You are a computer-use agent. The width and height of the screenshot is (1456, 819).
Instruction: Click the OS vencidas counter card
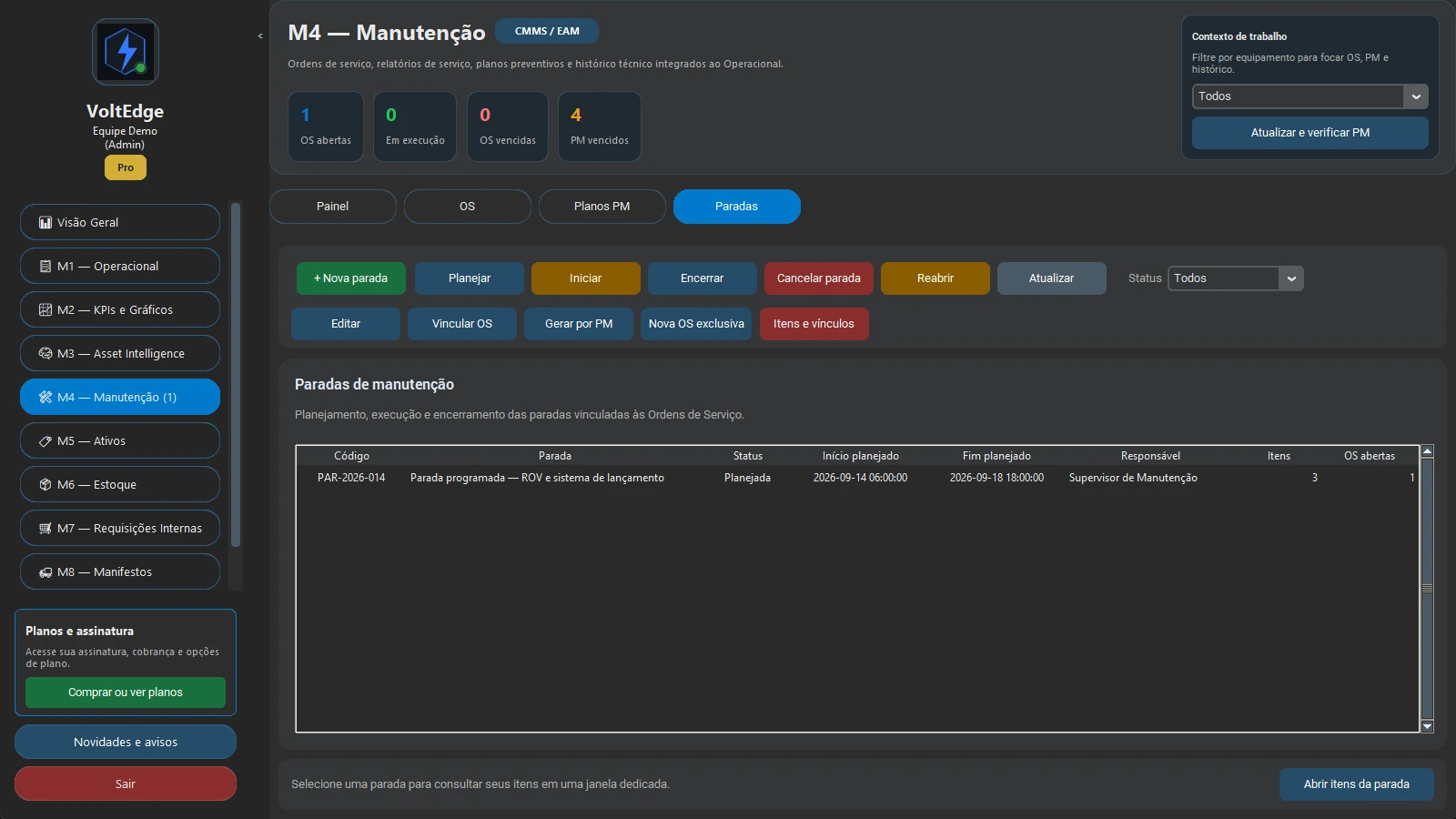508,126
